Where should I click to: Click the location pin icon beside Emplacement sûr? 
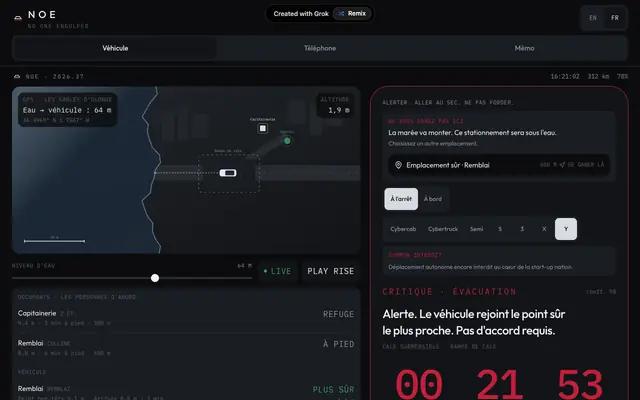[x=398, y=165]
